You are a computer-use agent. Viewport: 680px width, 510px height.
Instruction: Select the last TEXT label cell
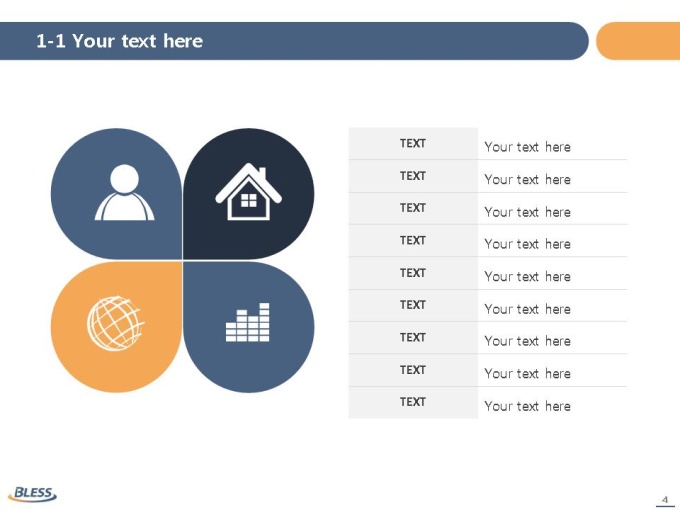413,402
